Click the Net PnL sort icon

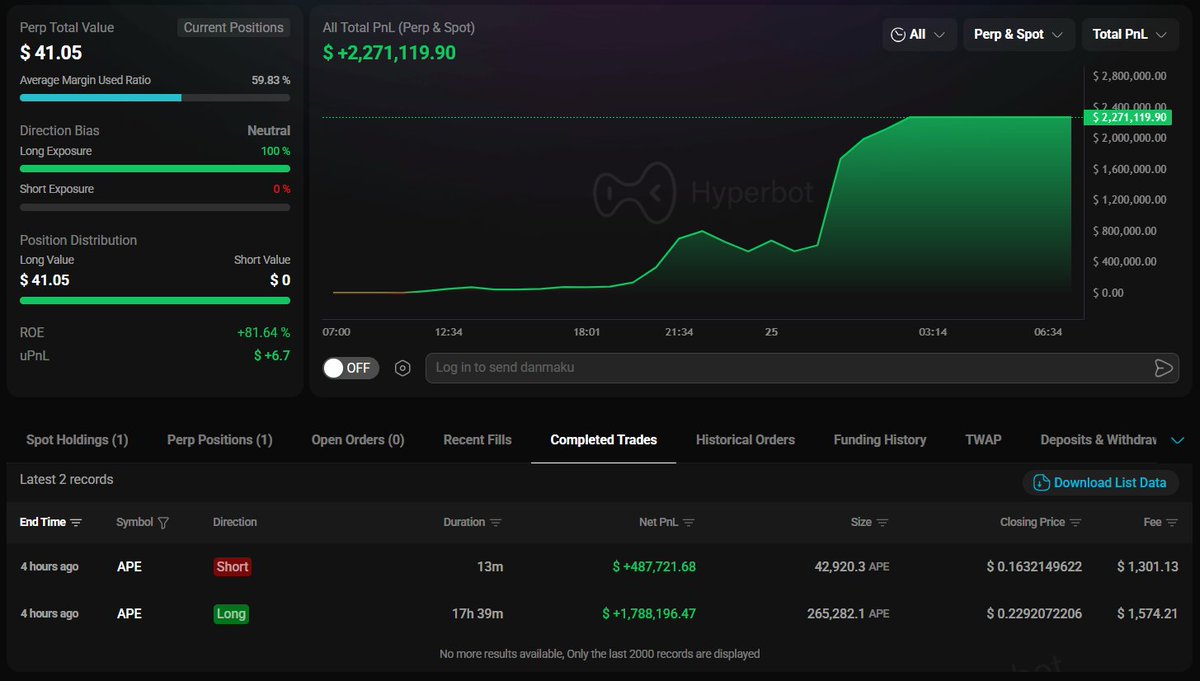(x=688, y=522)
